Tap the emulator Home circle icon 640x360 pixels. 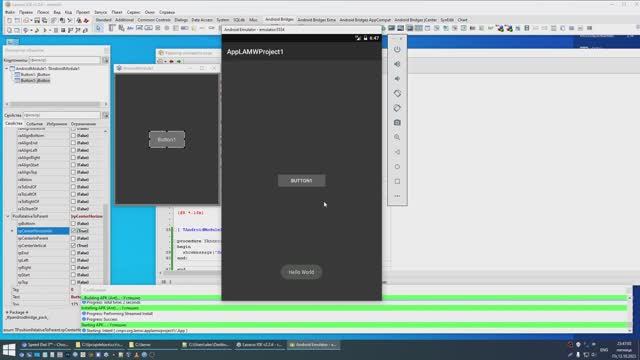(397, 167)
